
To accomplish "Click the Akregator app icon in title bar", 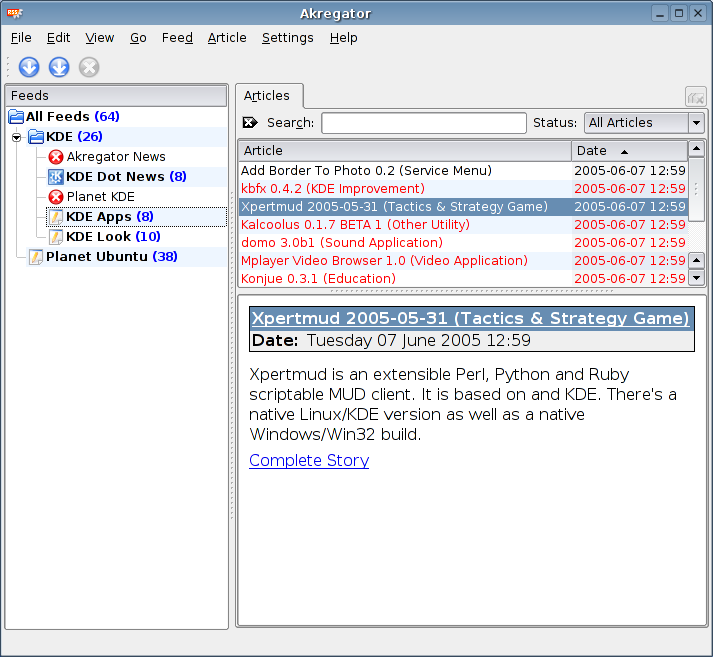I will (15, 13).
